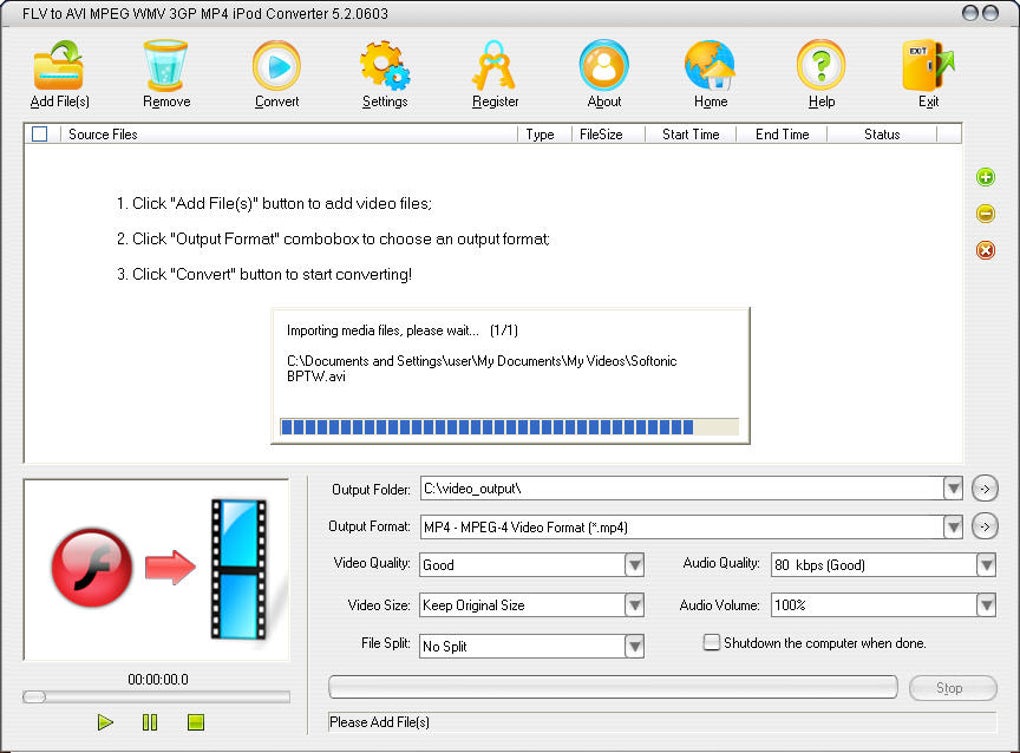Play the preview with green play button
Viewport: 1020px width, 753px height.
(x=105, y=722)
